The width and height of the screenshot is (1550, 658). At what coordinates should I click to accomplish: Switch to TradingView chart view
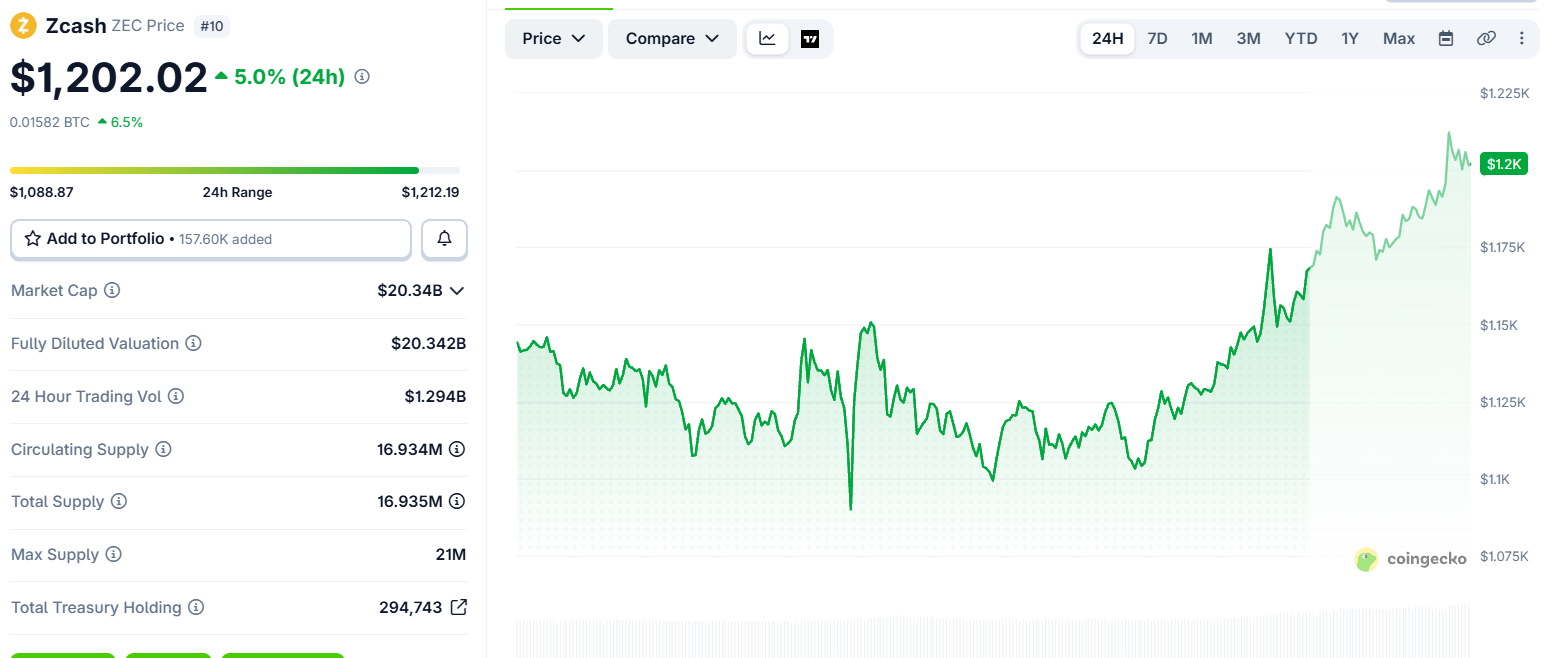pos(810,39)
